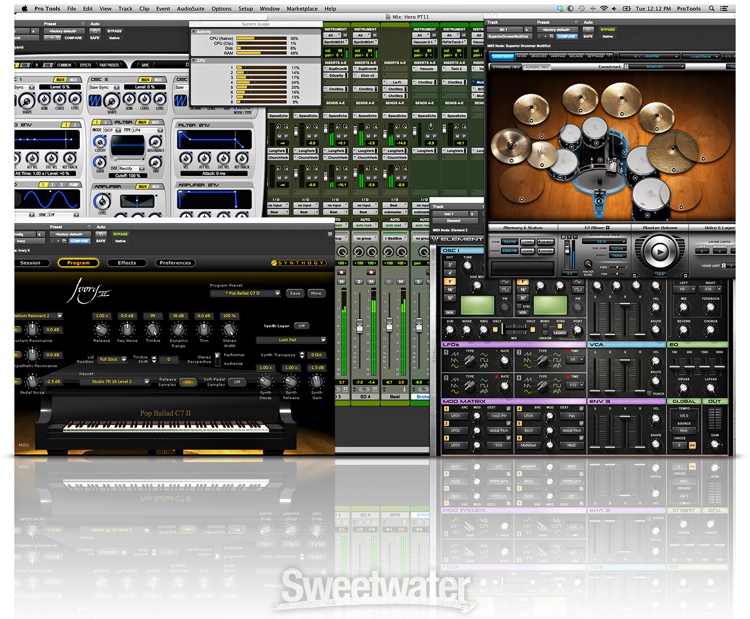This screenshot has width=750, height=619.
Task: Toggle the Synth Layer Off switch
Action: tap(301, 325)
